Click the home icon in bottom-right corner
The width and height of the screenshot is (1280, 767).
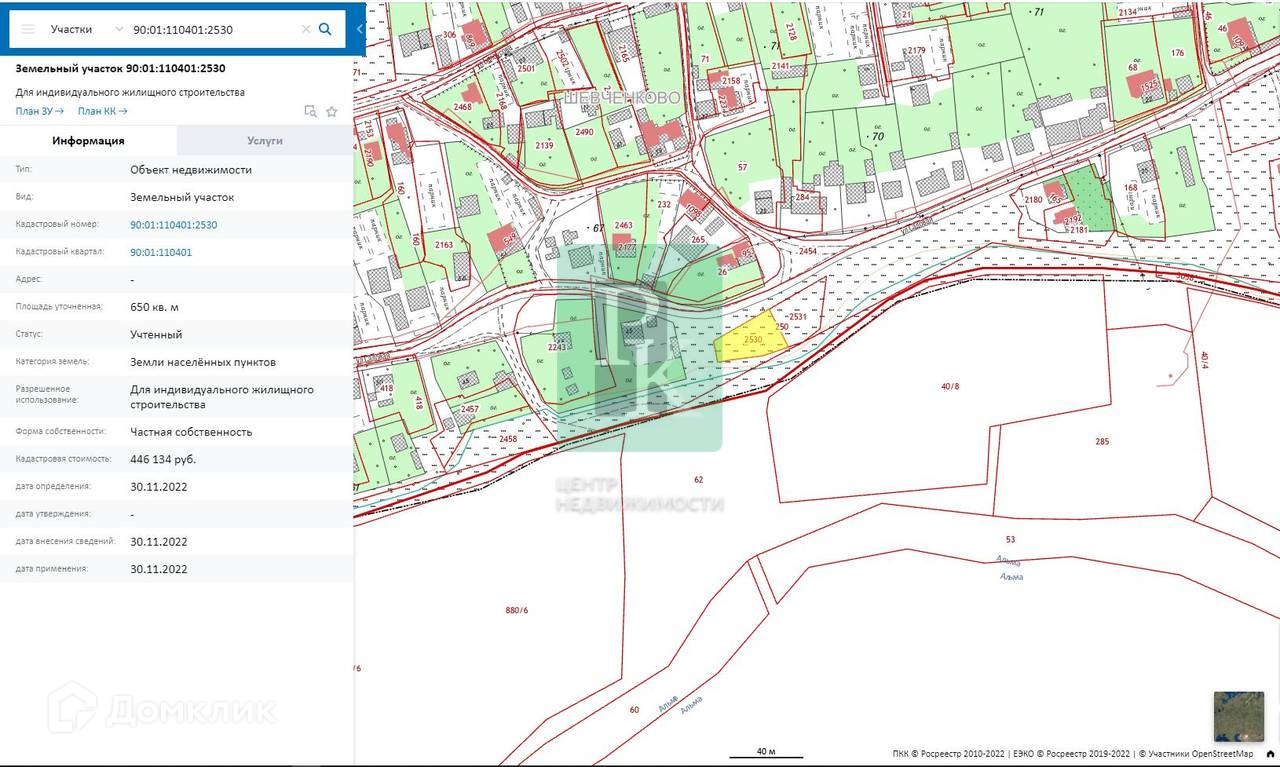click(x=1269, y=754)
